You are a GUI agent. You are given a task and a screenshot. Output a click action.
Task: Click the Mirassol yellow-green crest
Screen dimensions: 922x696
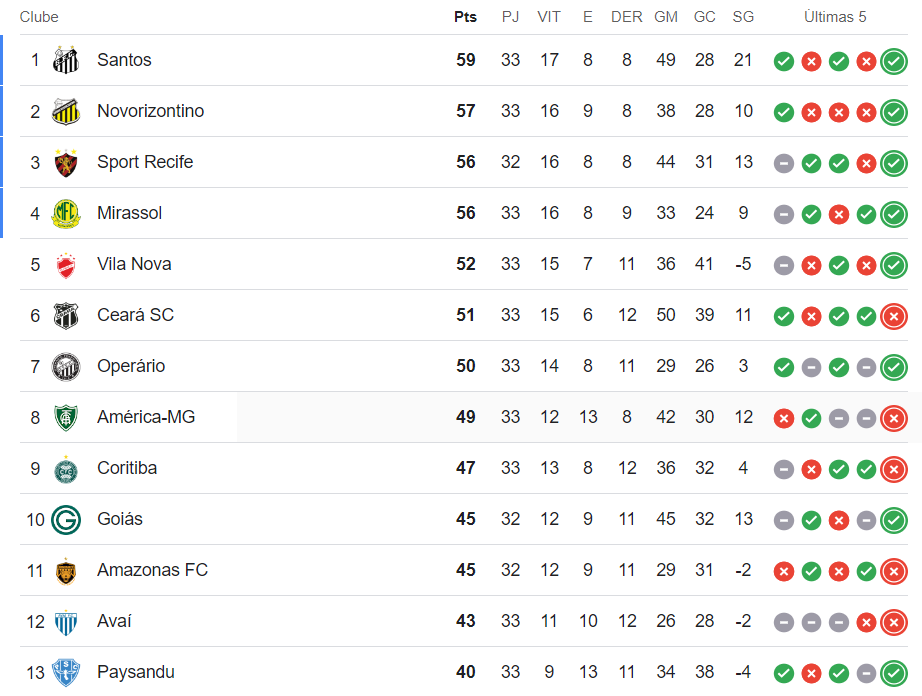[x=66, y=213]
